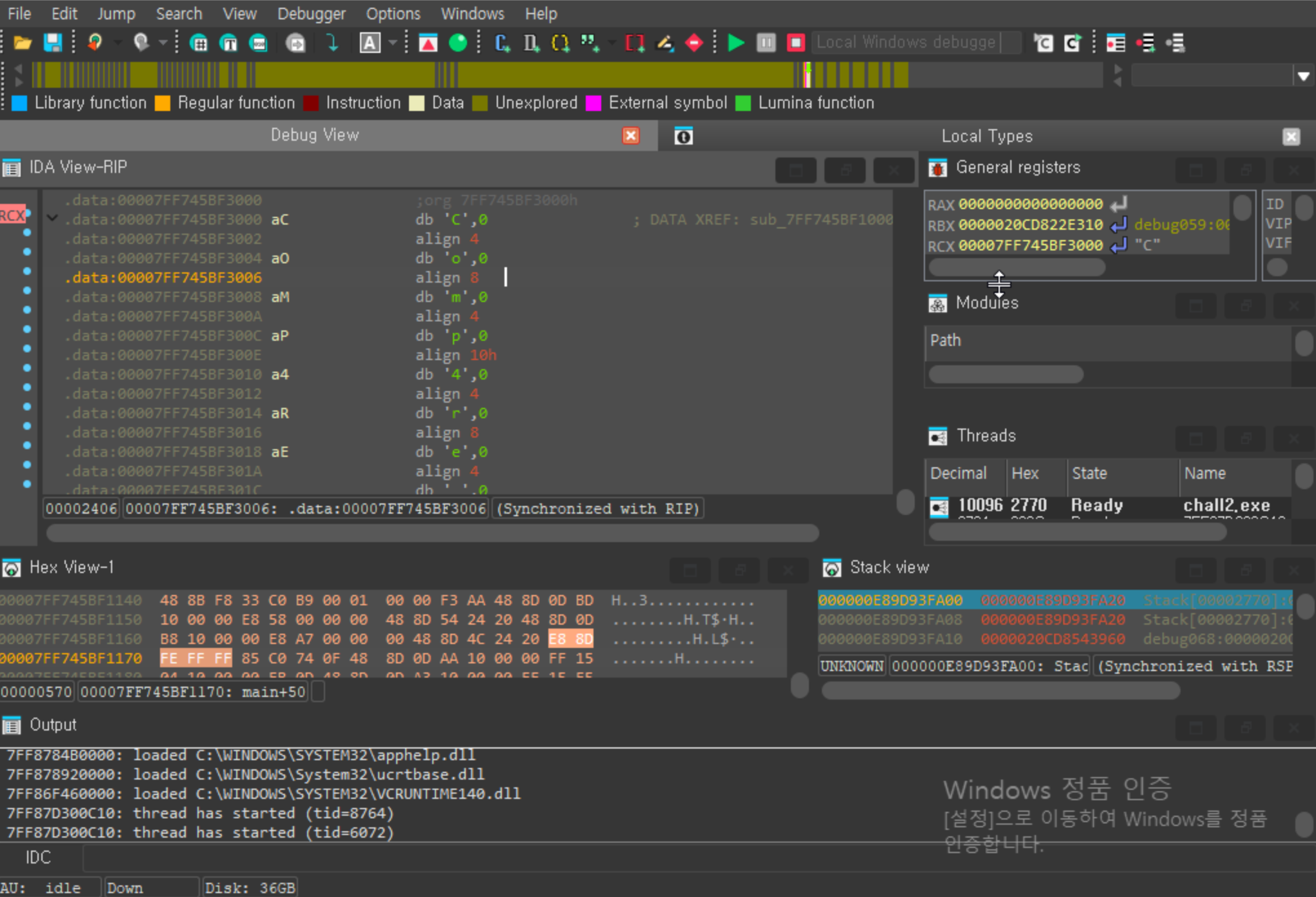1316x897 pixels.
Task: Open a new file with folder icon
Action: click(23, 43)
